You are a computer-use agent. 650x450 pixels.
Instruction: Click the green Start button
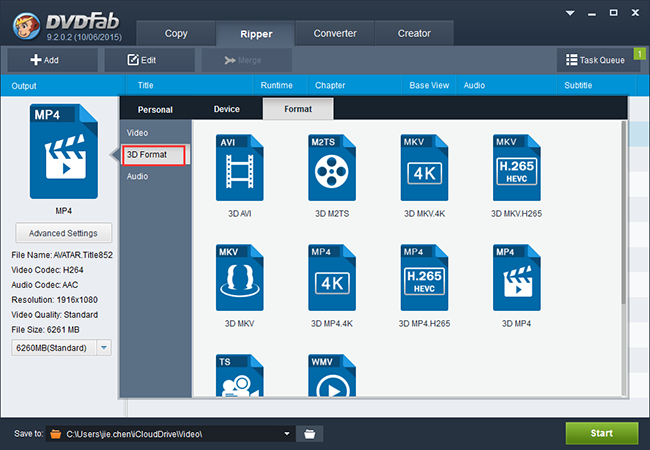(602, 433)
